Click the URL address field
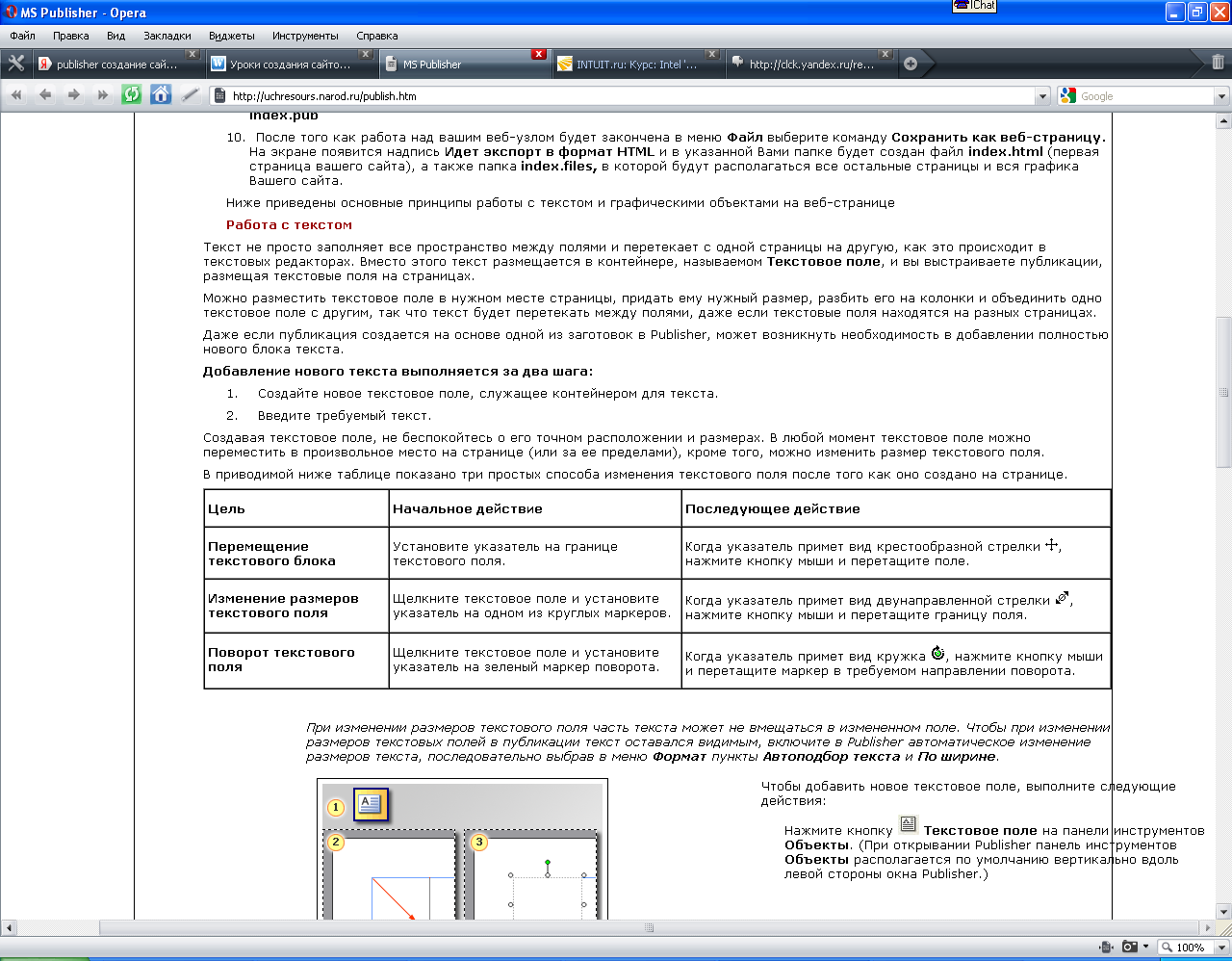 (630, 96)
